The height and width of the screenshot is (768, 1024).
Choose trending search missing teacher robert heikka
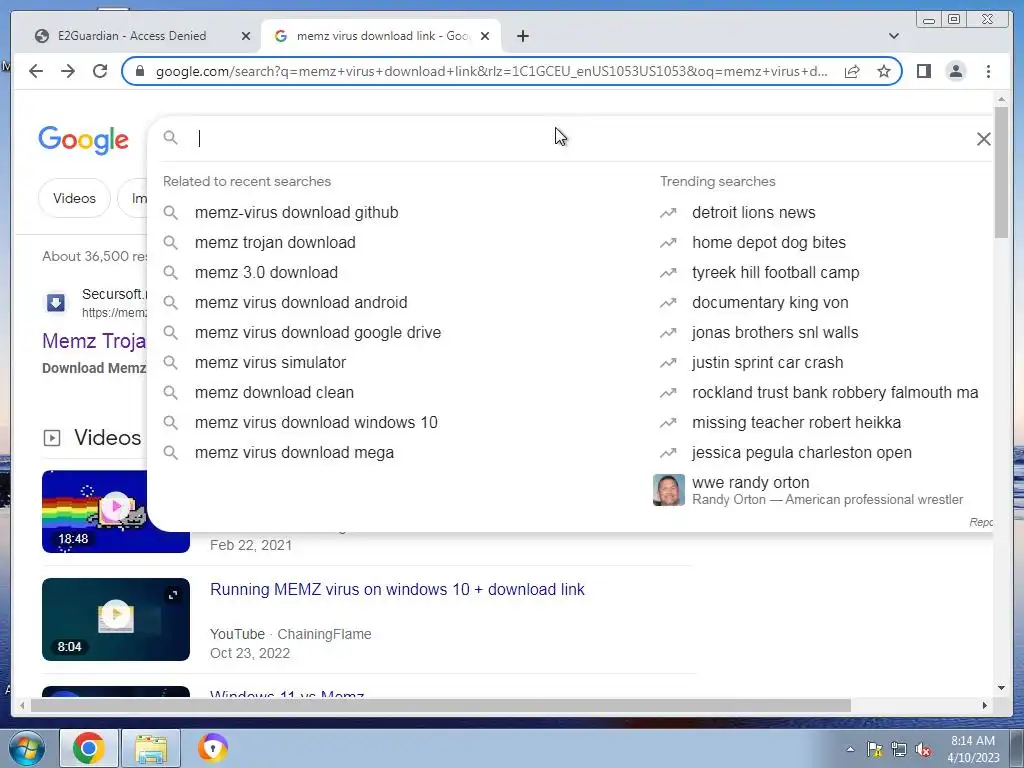(x=796, y=423)
